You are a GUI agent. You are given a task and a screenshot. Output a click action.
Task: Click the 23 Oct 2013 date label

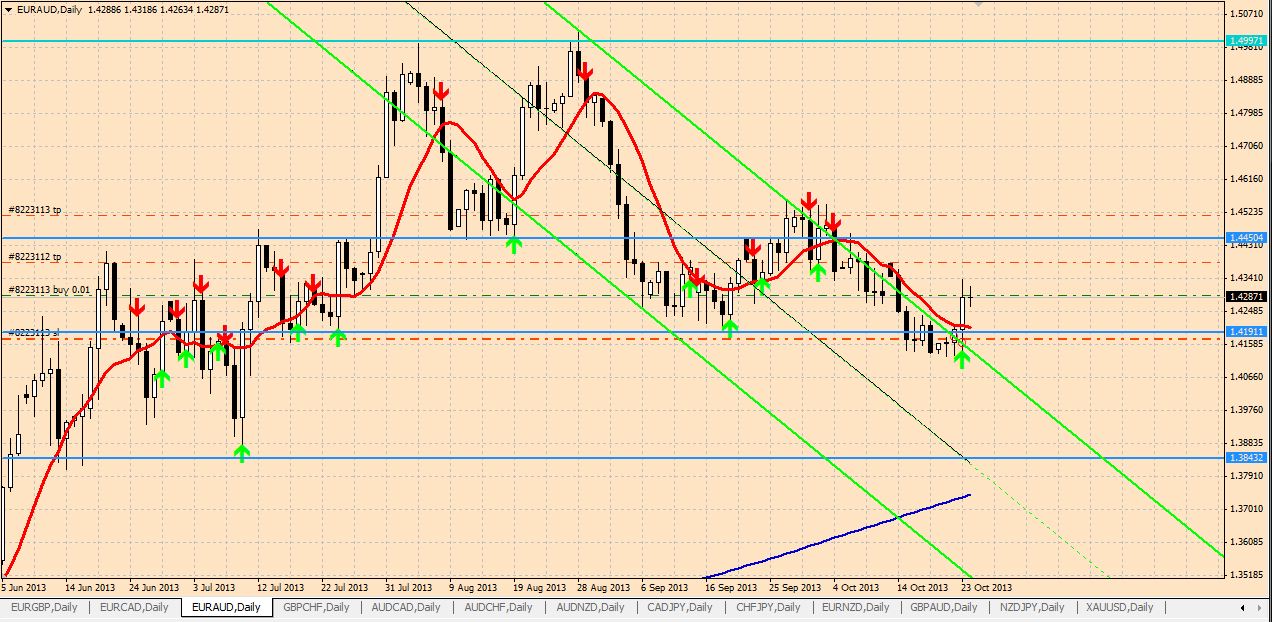click(987, 587)
